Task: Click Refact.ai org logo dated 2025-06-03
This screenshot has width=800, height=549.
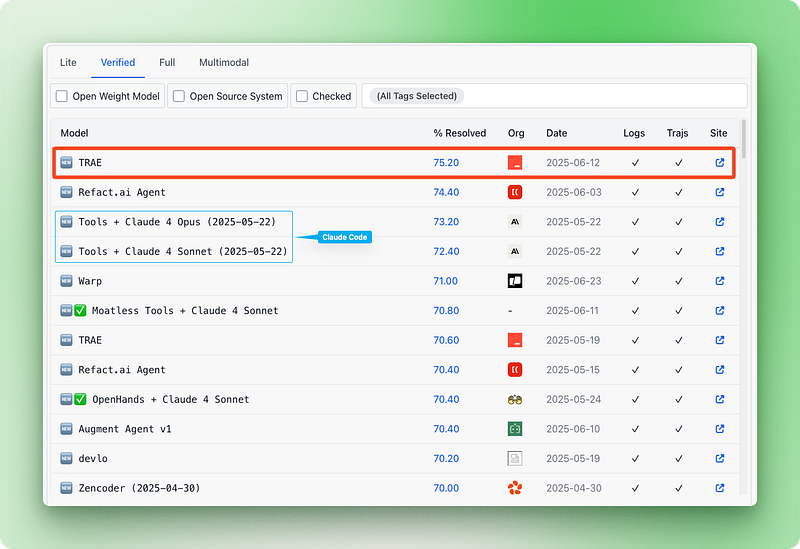Action: click(515, 192)
